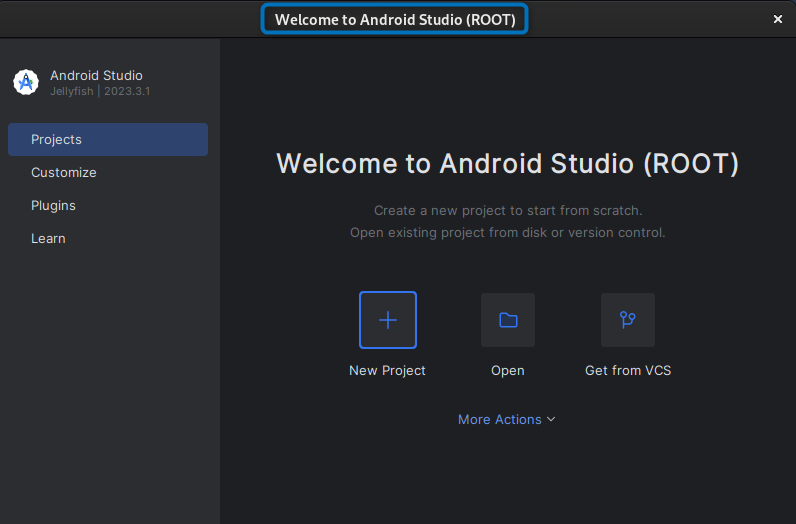Click 'Open existing project from disk or version control.' text
796x524 pixels.
point(508,233)
